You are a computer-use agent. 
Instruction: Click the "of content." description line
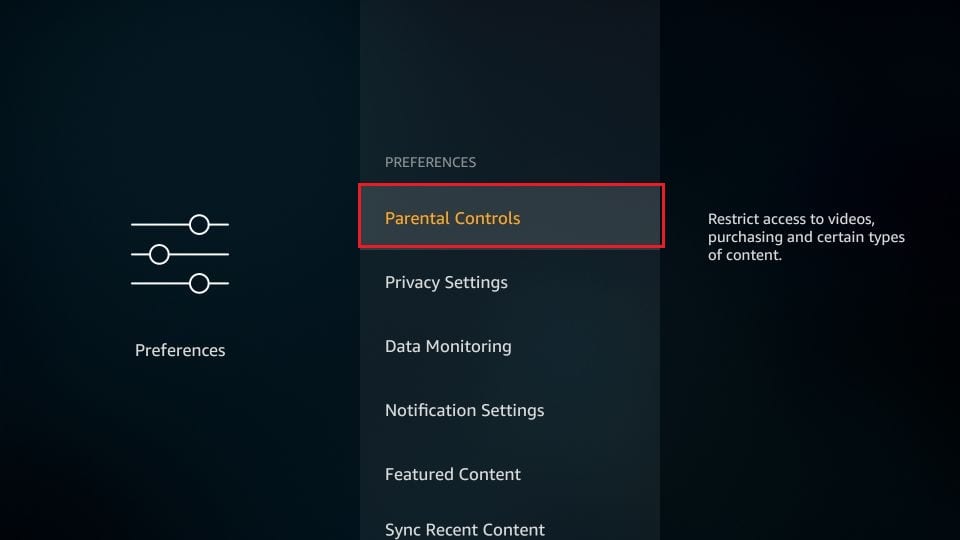click(744, 255)
